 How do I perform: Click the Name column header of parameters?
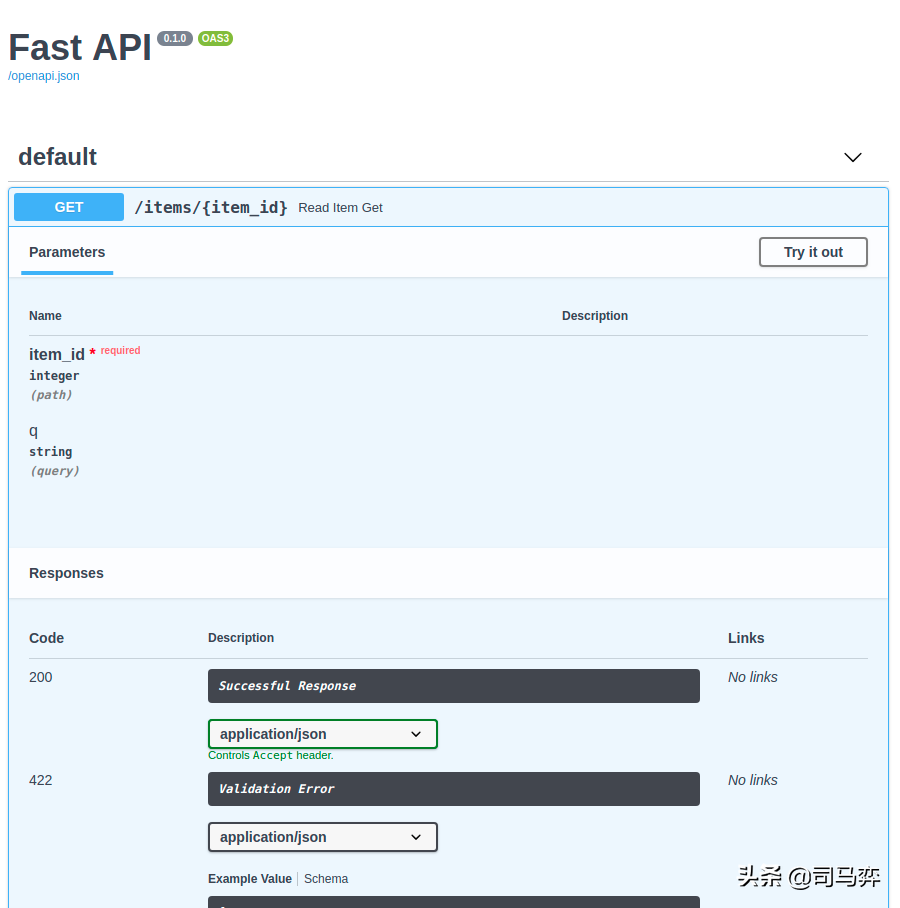coord(45,316)
